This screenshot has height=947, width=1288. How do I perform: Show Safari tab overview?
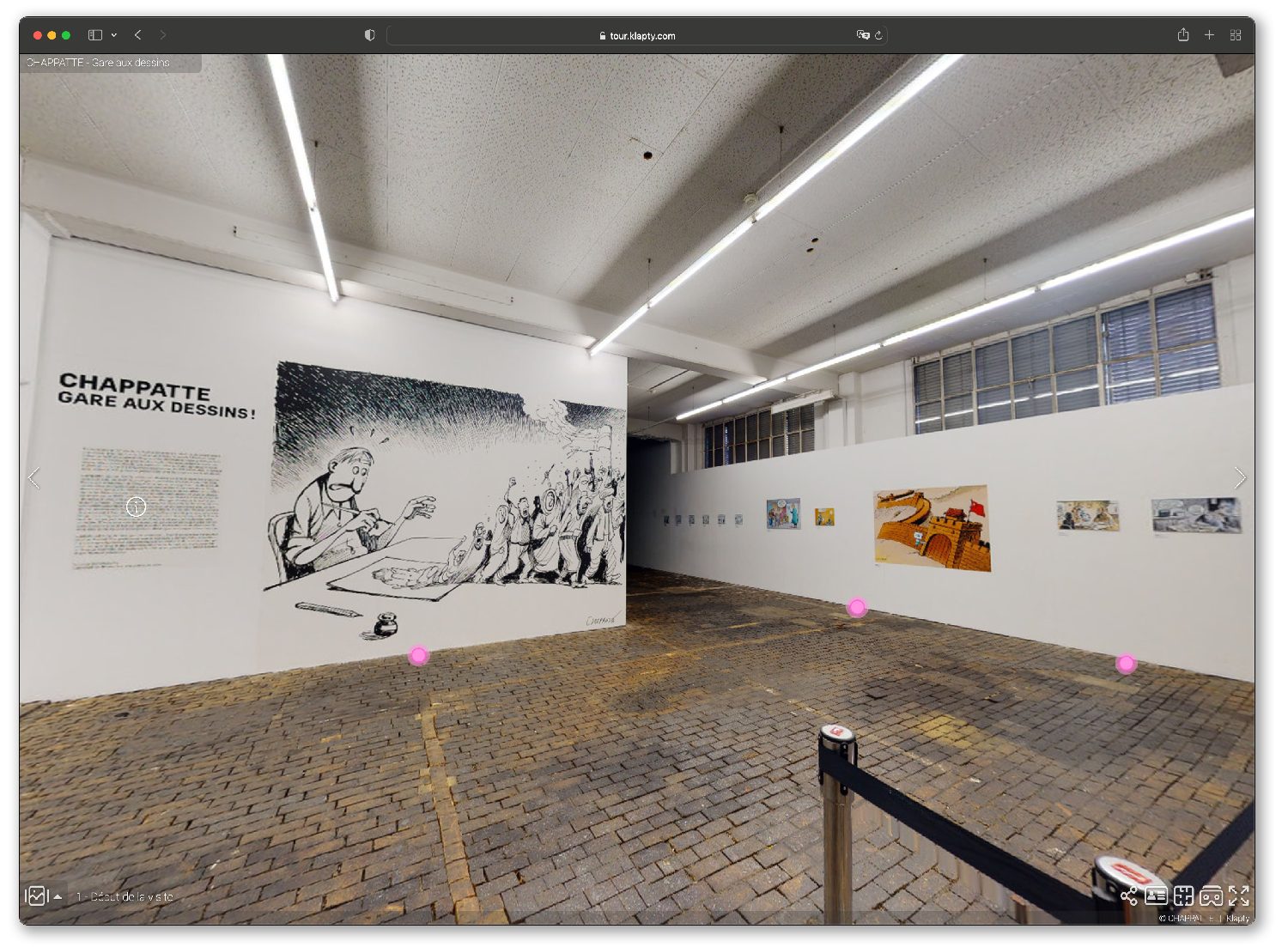[x=1236, y=35]
